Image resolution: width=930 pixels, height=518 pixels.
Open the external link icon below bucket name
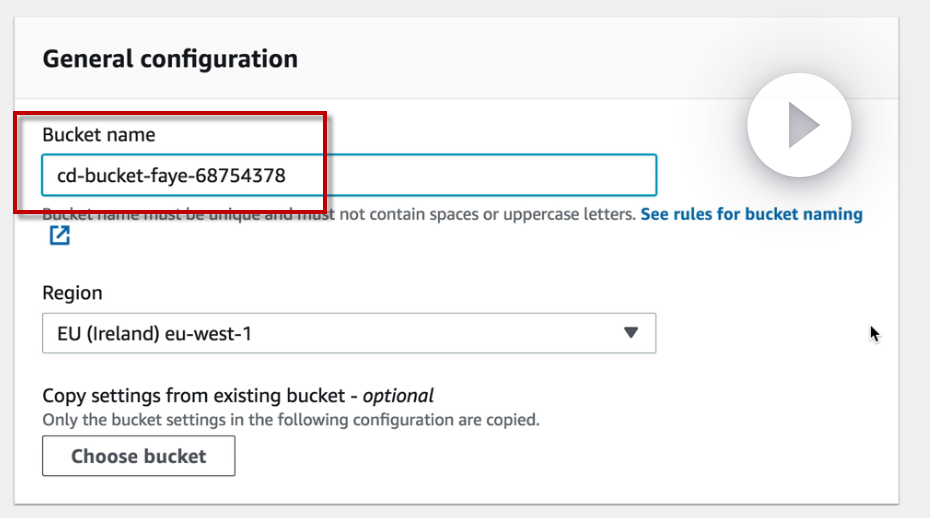(x=59, y=236)
